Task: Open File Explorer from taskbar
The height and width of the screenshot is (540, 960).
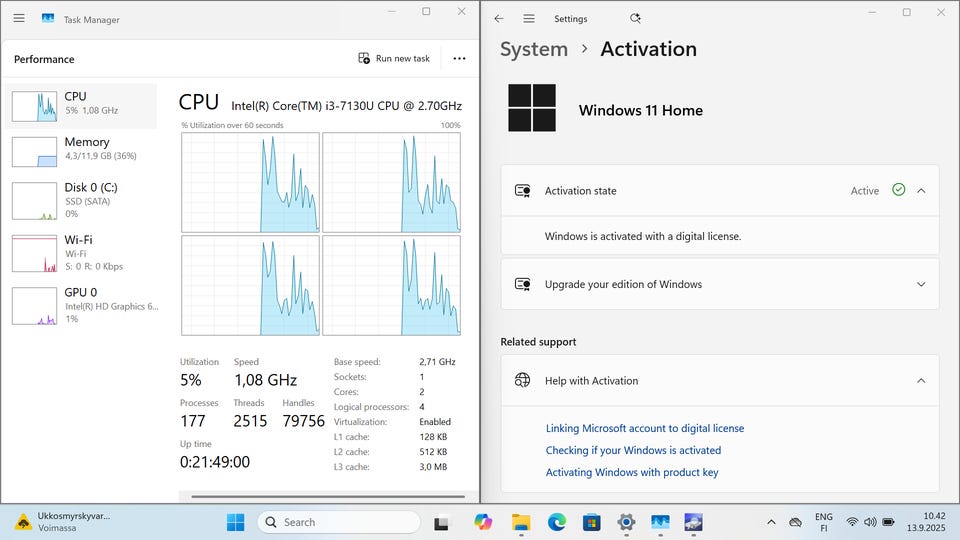Action: (521, 522)
